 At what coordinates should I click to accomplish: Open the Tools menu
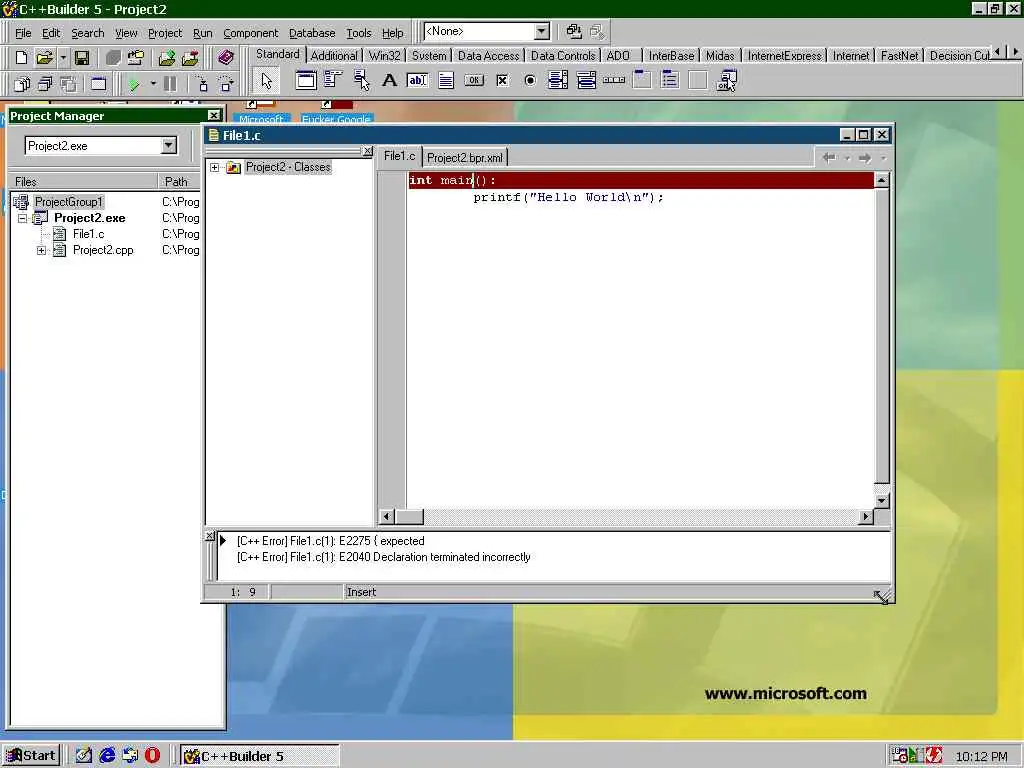359,33
